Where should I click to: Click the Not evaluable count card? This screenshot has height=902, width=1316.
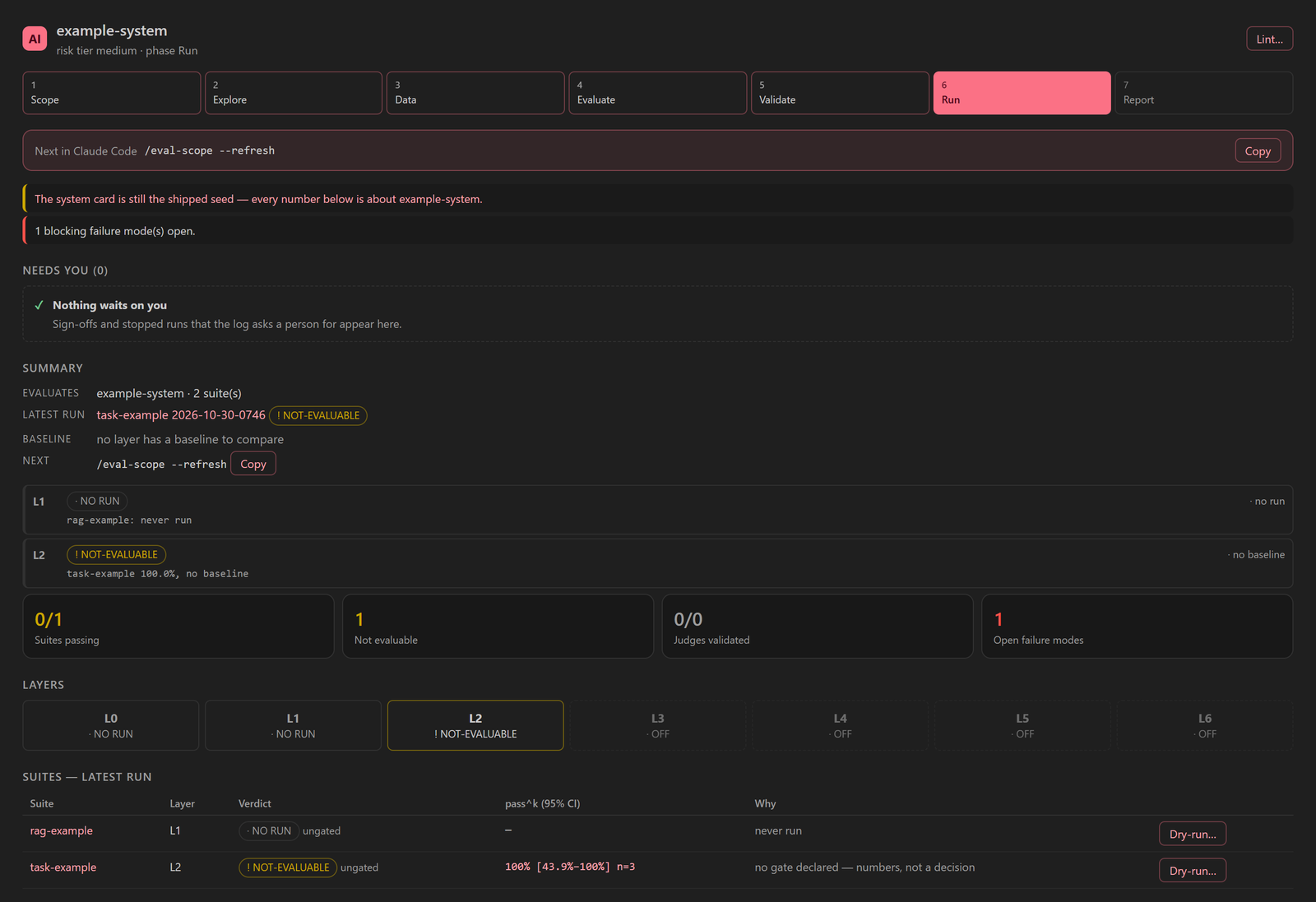click(x=498, y=627)
